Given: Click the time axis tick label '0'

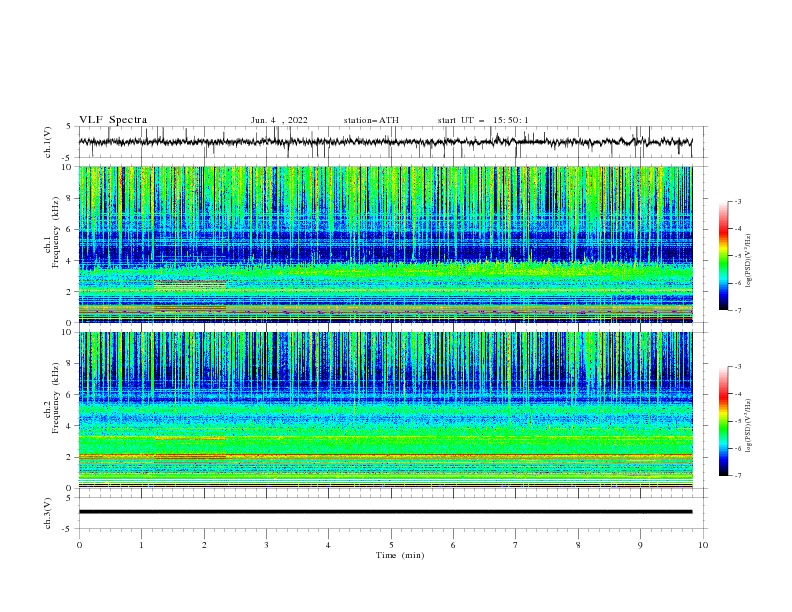Looking at the screenshot, I should pyautogui.click(x=79, y=545).
